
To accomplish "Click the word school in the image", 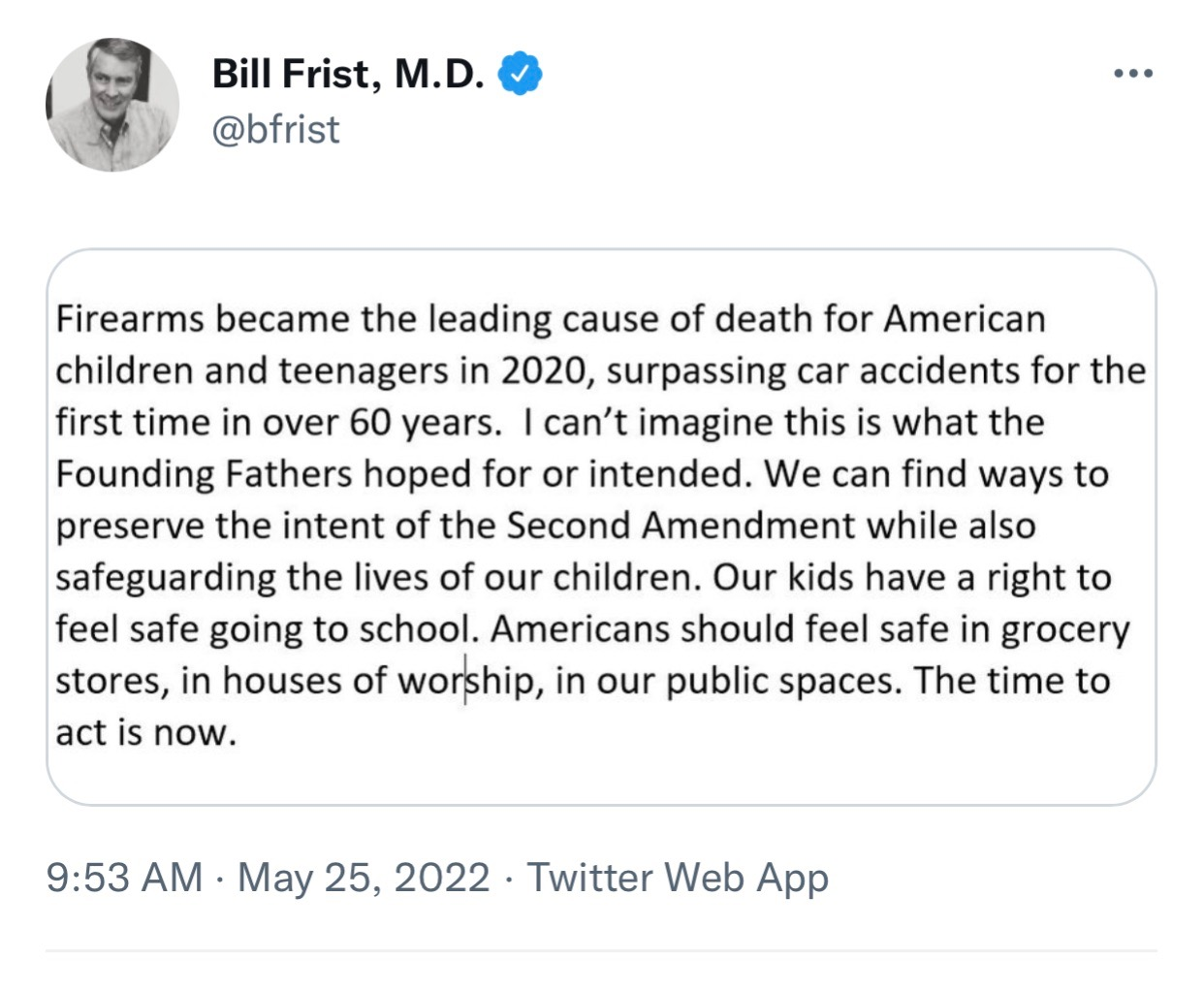I will click(x=419, y=629).
